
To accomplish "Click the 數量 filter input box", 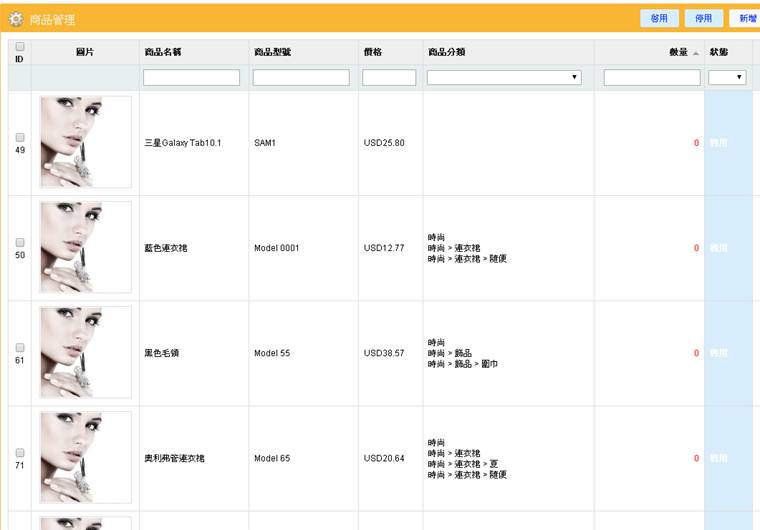I will pos(651,77).
